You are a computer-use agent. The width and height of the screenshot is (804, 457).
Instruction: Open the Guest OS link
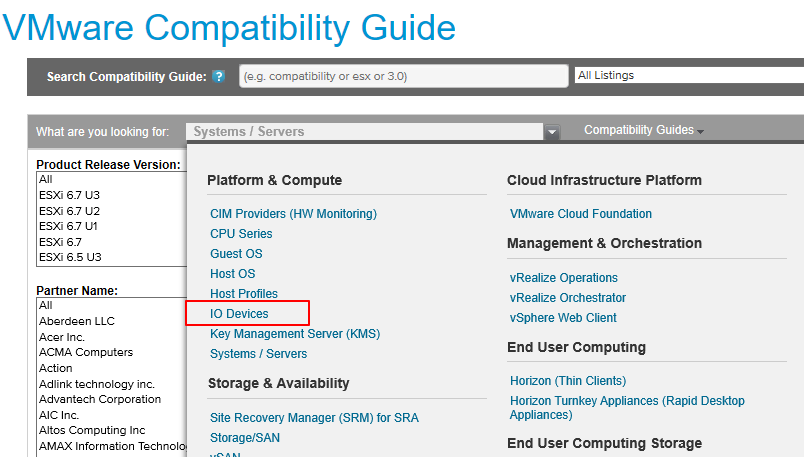236,254
